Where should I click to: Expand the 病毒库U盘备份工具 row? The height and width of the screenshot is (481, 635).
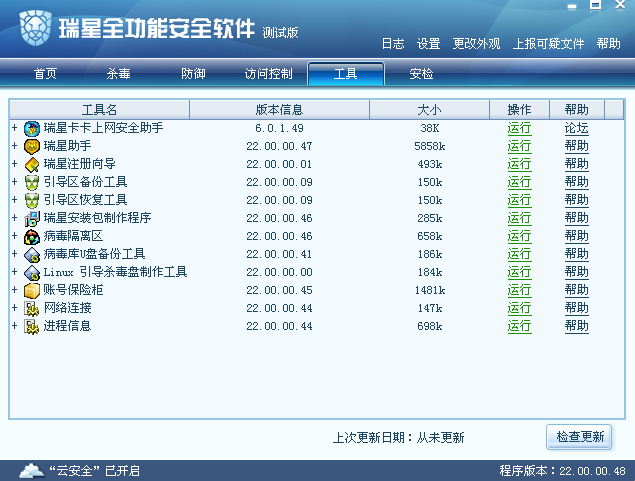coord(15,254)
